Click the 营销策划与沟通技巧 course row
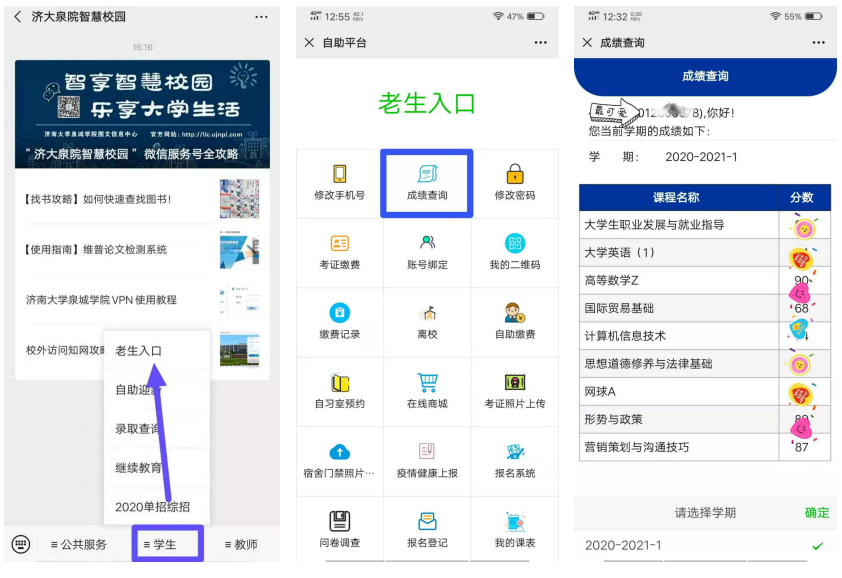 (705, 447)
